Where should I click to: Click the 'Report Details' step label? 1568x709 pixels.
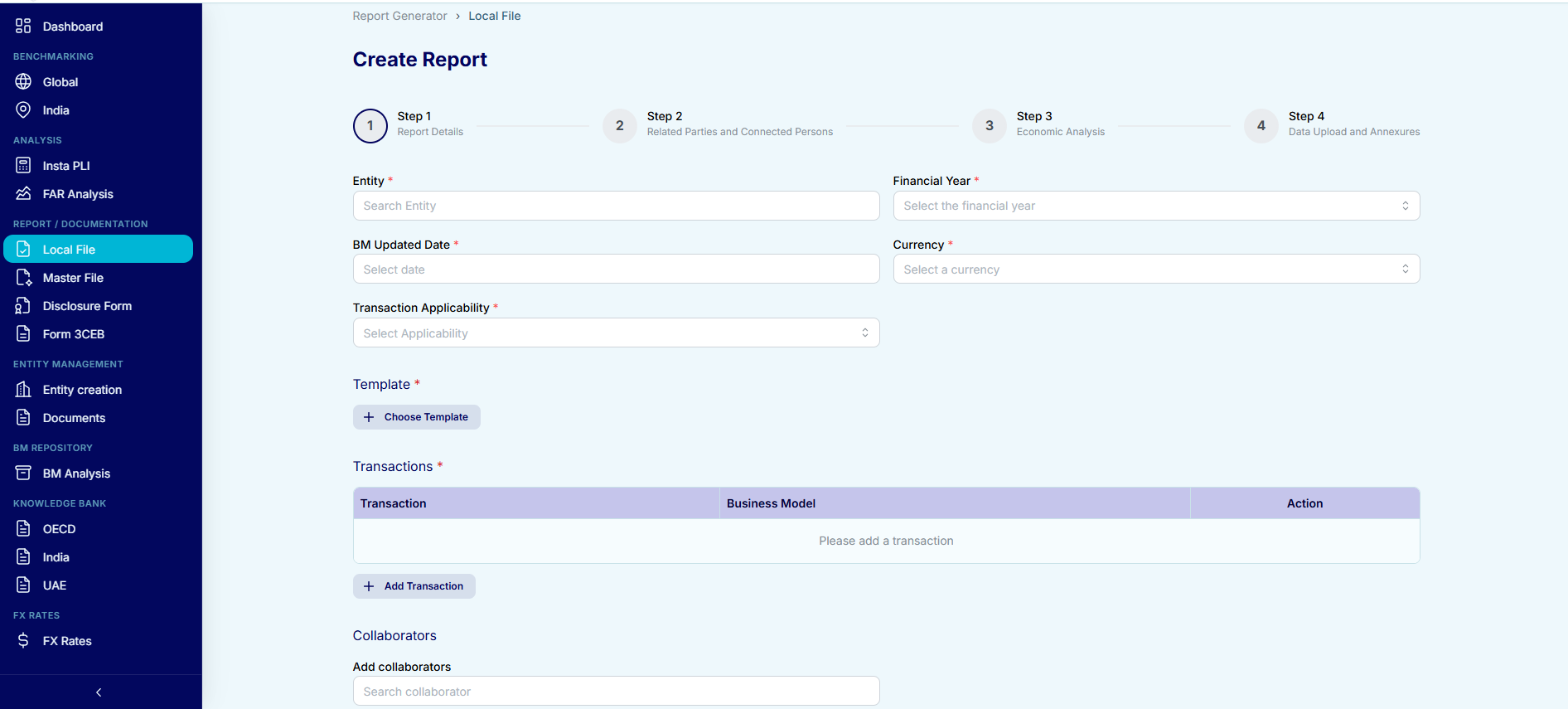pos(430,132)
